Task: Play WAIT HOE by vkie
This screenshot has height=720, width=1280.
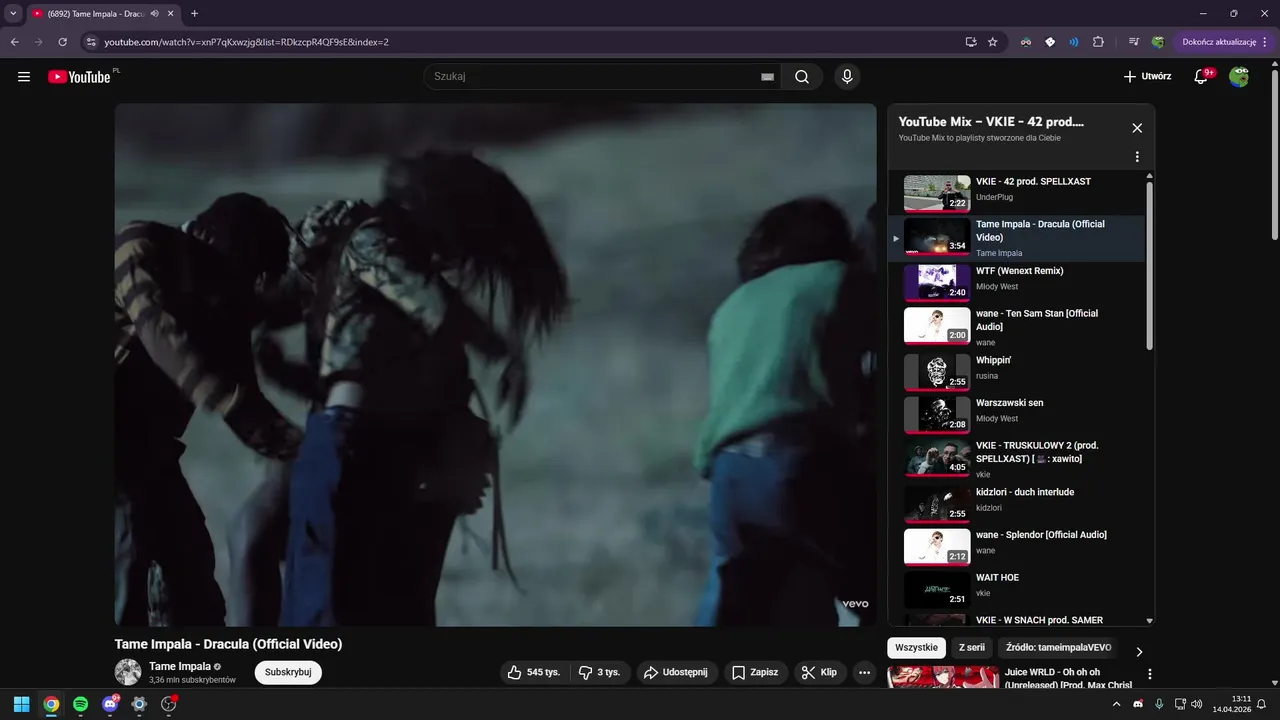Action: point(1018,590)
